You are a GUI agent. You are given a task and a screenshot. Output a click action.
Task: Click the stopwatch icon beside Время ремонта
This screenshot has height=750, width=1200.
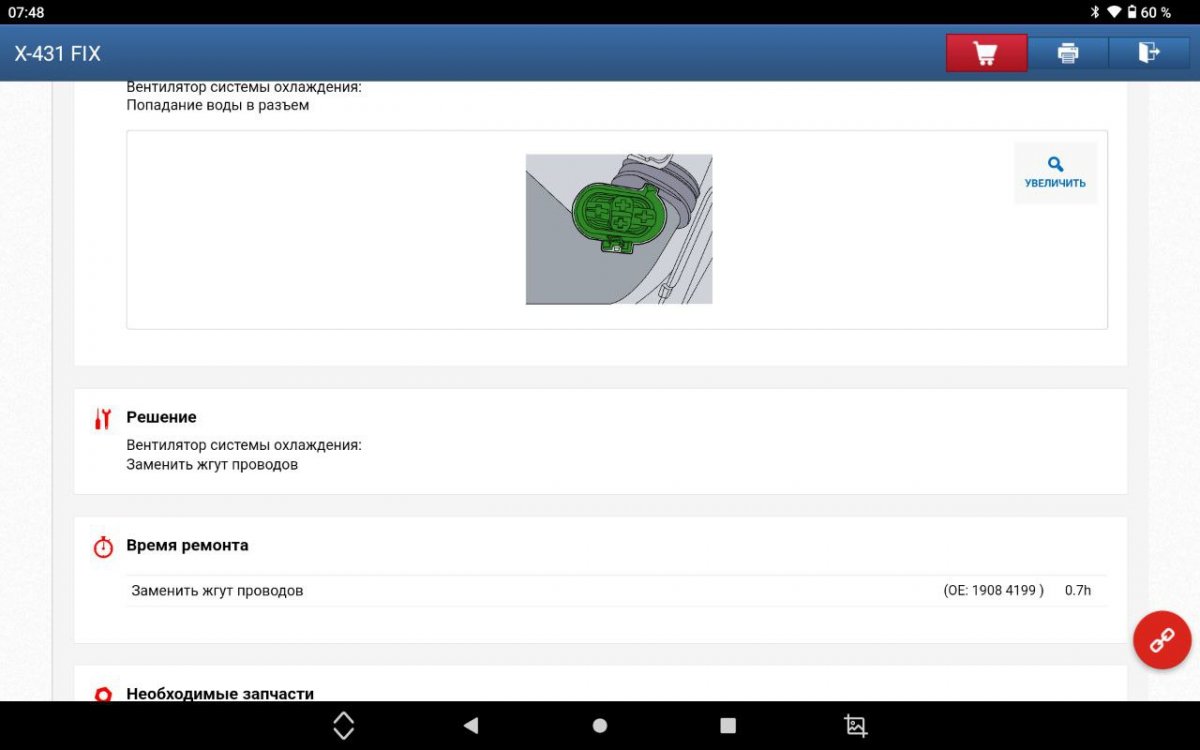click(102, 547)
